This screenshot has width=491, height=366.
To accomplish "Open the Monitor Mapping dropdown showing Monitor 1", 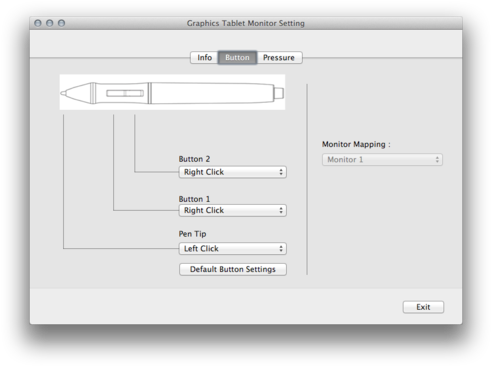I will pos(382,160).
